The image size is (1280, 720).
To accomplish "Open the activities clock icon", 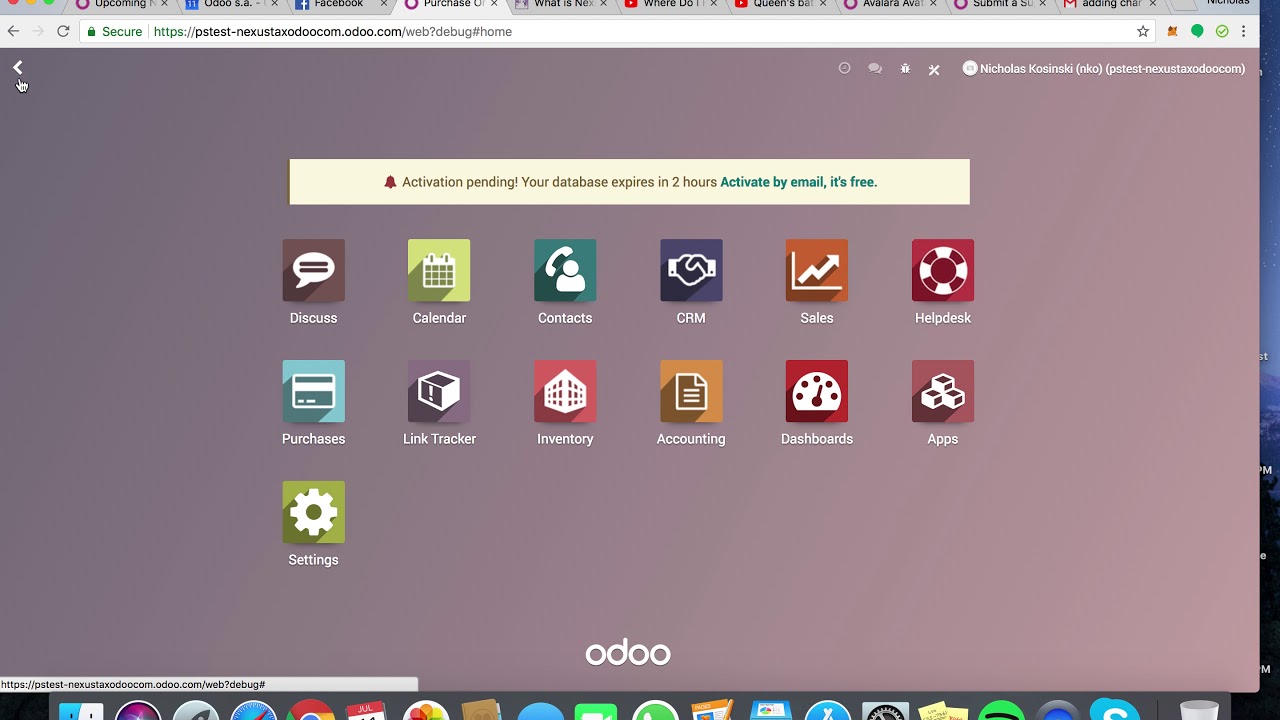I will pyautogui.click(x=844, y=68).
